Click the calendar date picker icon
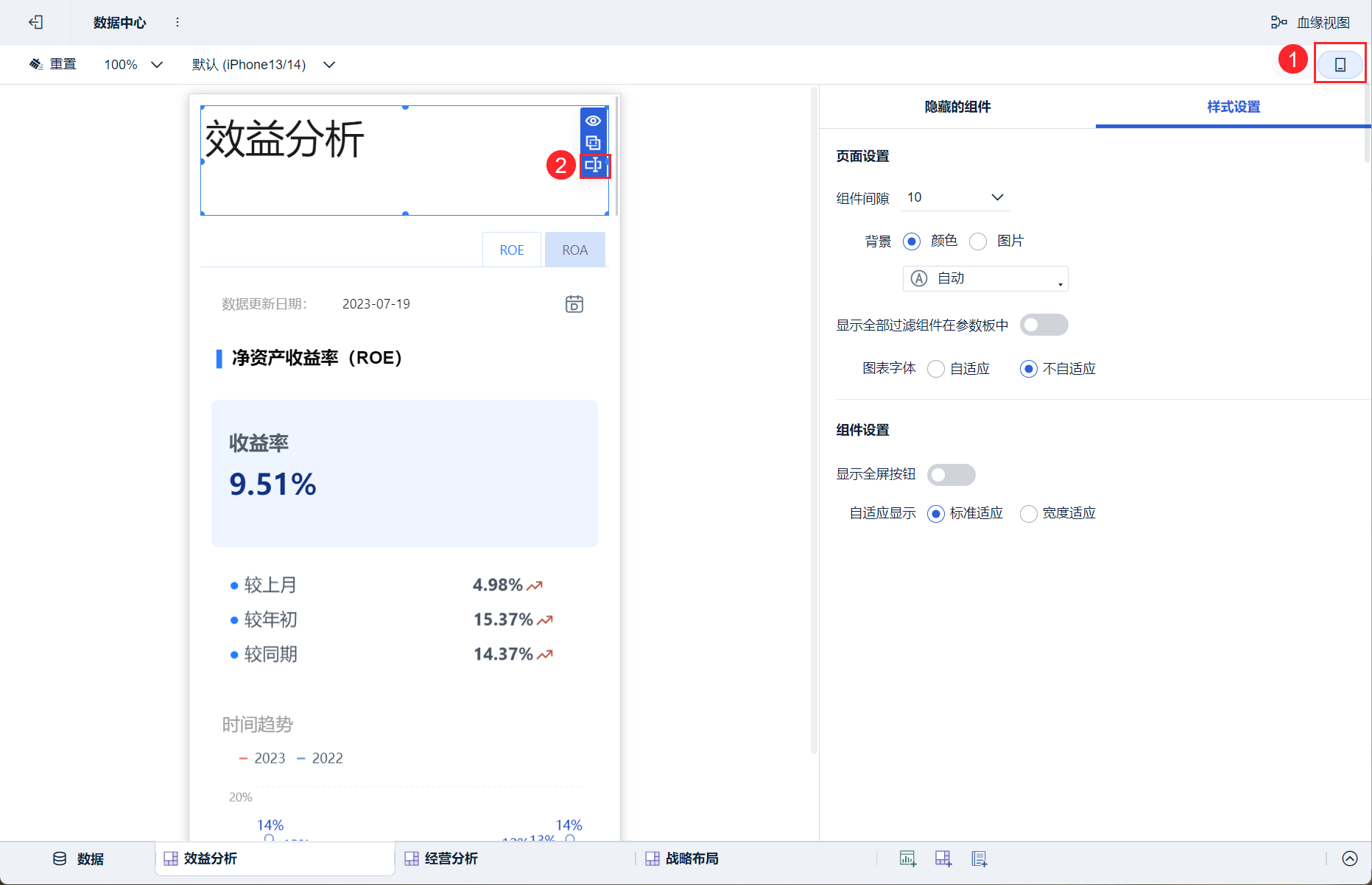Image resolution: width=1372 pixels, height=885 pixels. (x=574, y=304)
